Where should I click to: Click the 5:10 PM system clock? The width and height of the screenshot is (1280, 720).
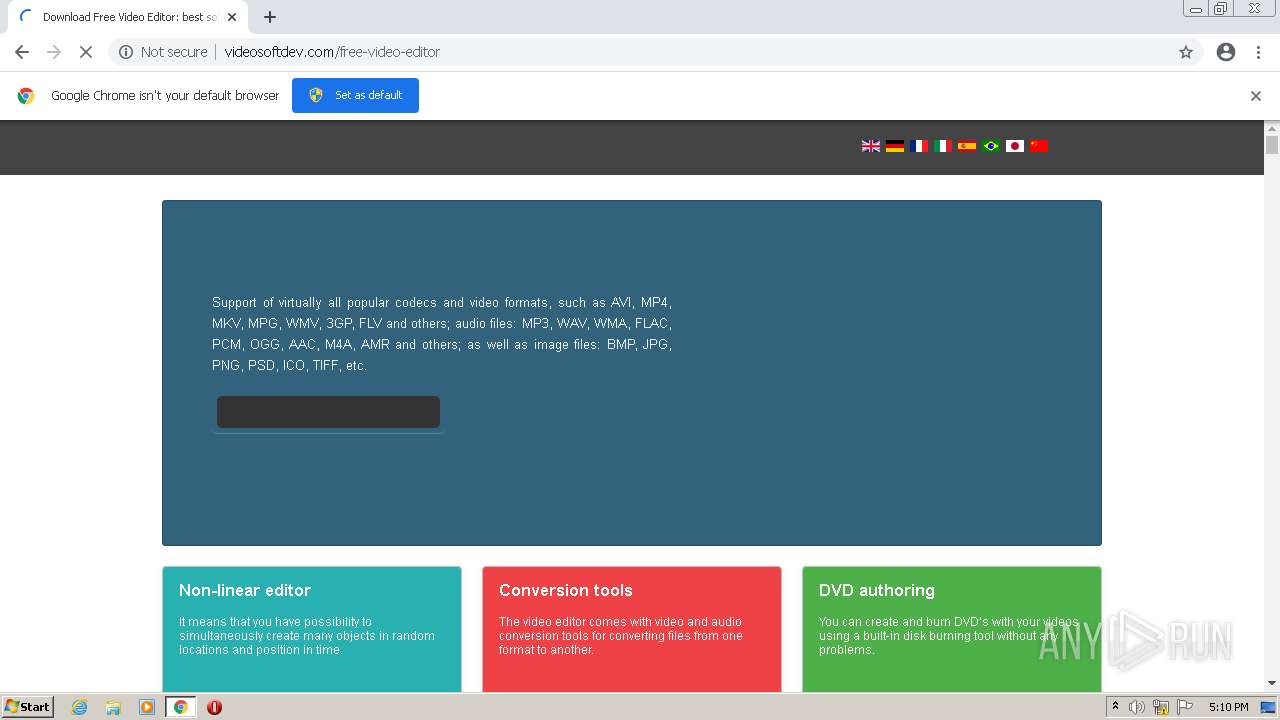pyautogui.click(x=1228, y=707)
